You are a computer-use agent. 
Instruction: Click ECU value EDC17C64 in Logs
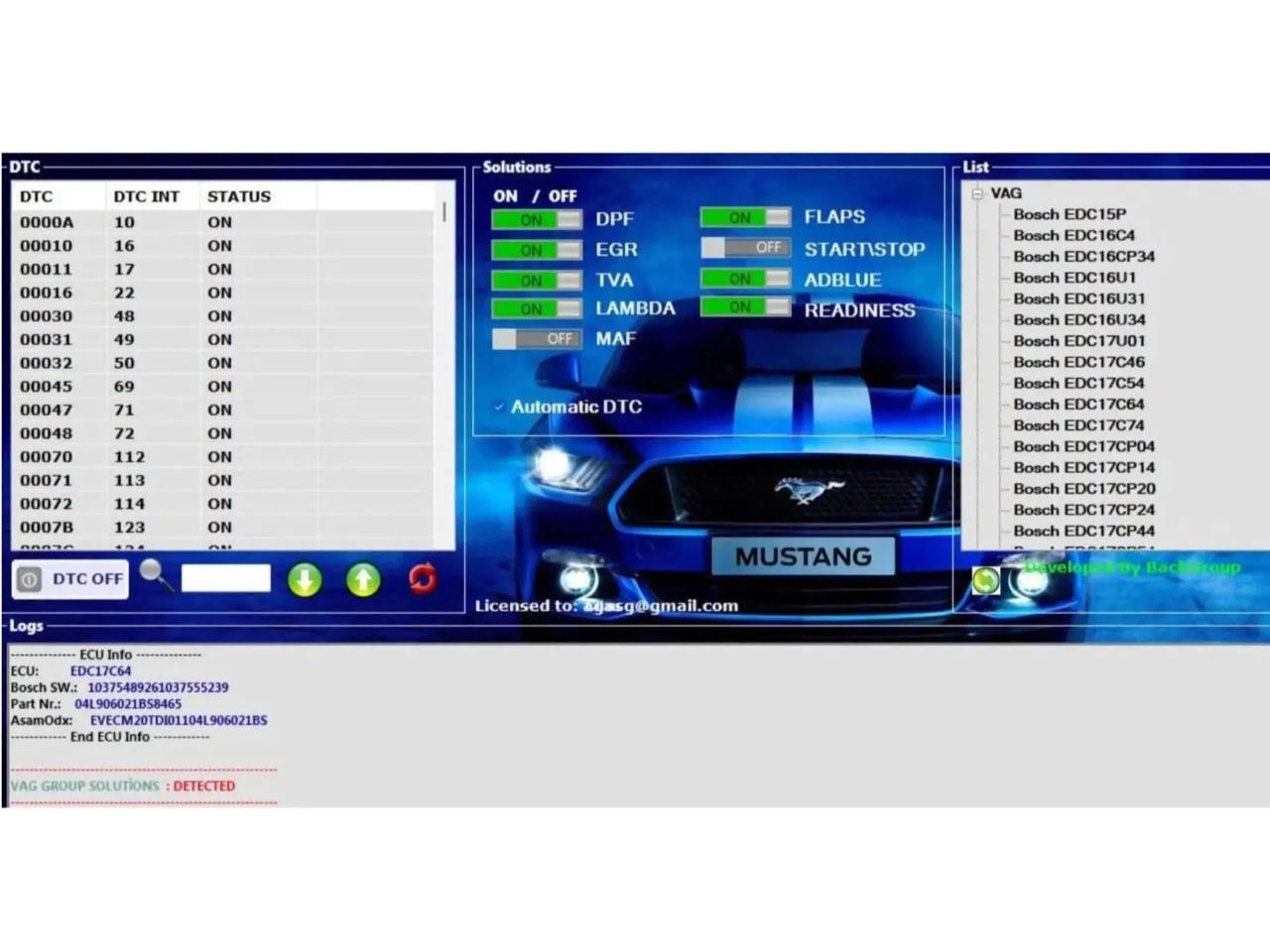(x=100, y=671)
